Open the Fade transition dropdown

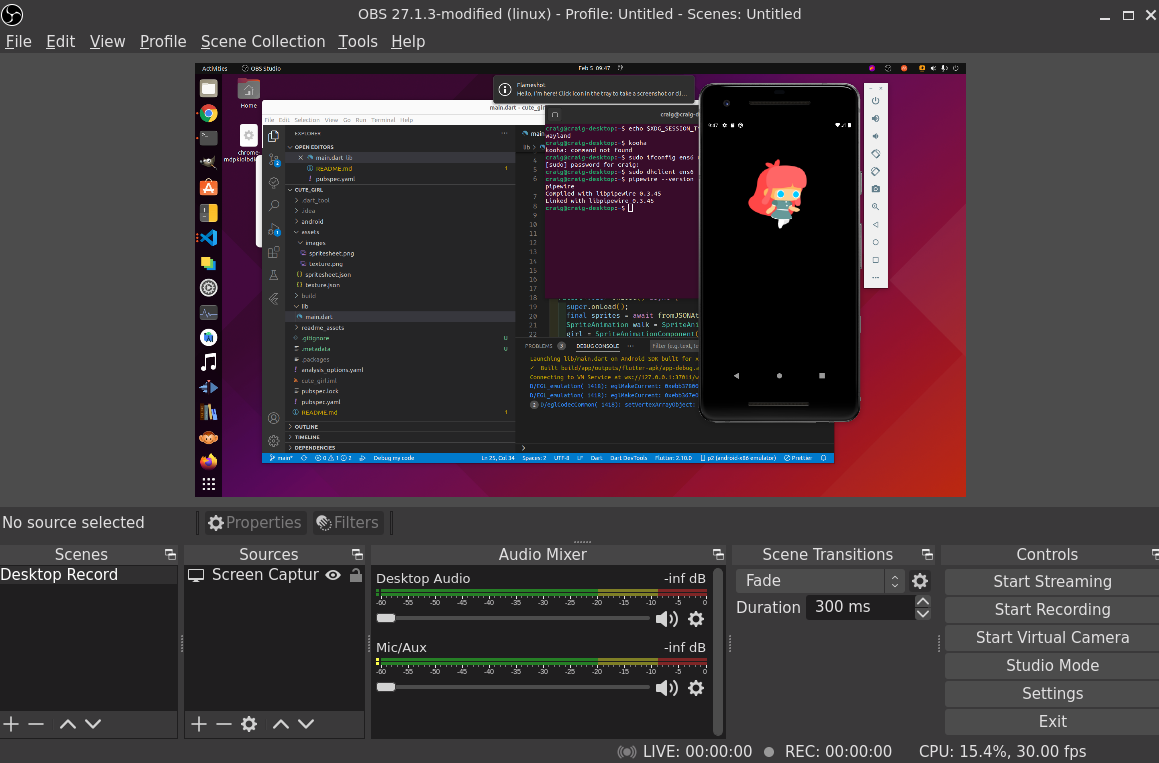(x=810, y=580)
